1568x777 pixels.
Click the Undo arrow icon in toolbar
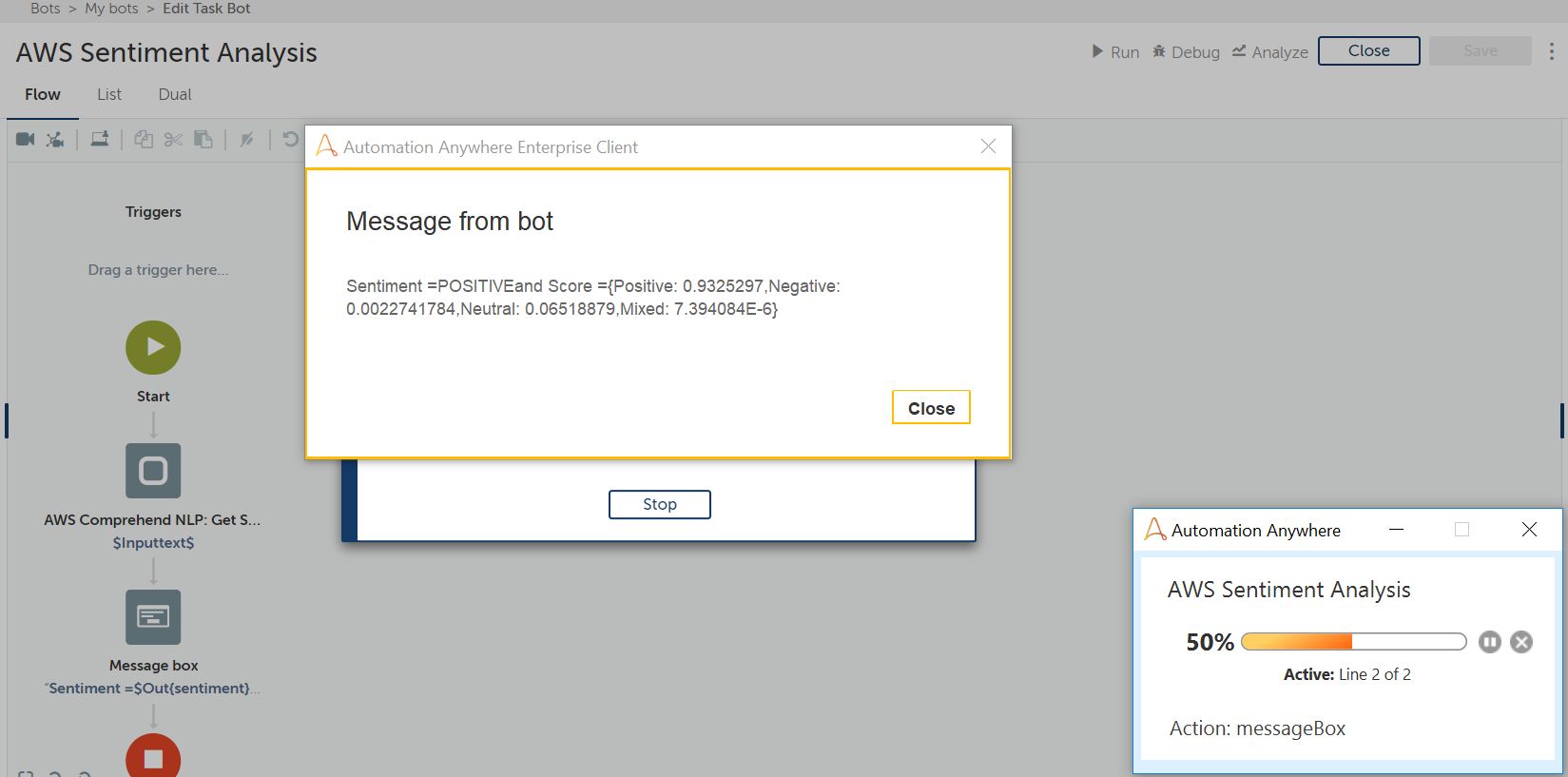(291, 140)
